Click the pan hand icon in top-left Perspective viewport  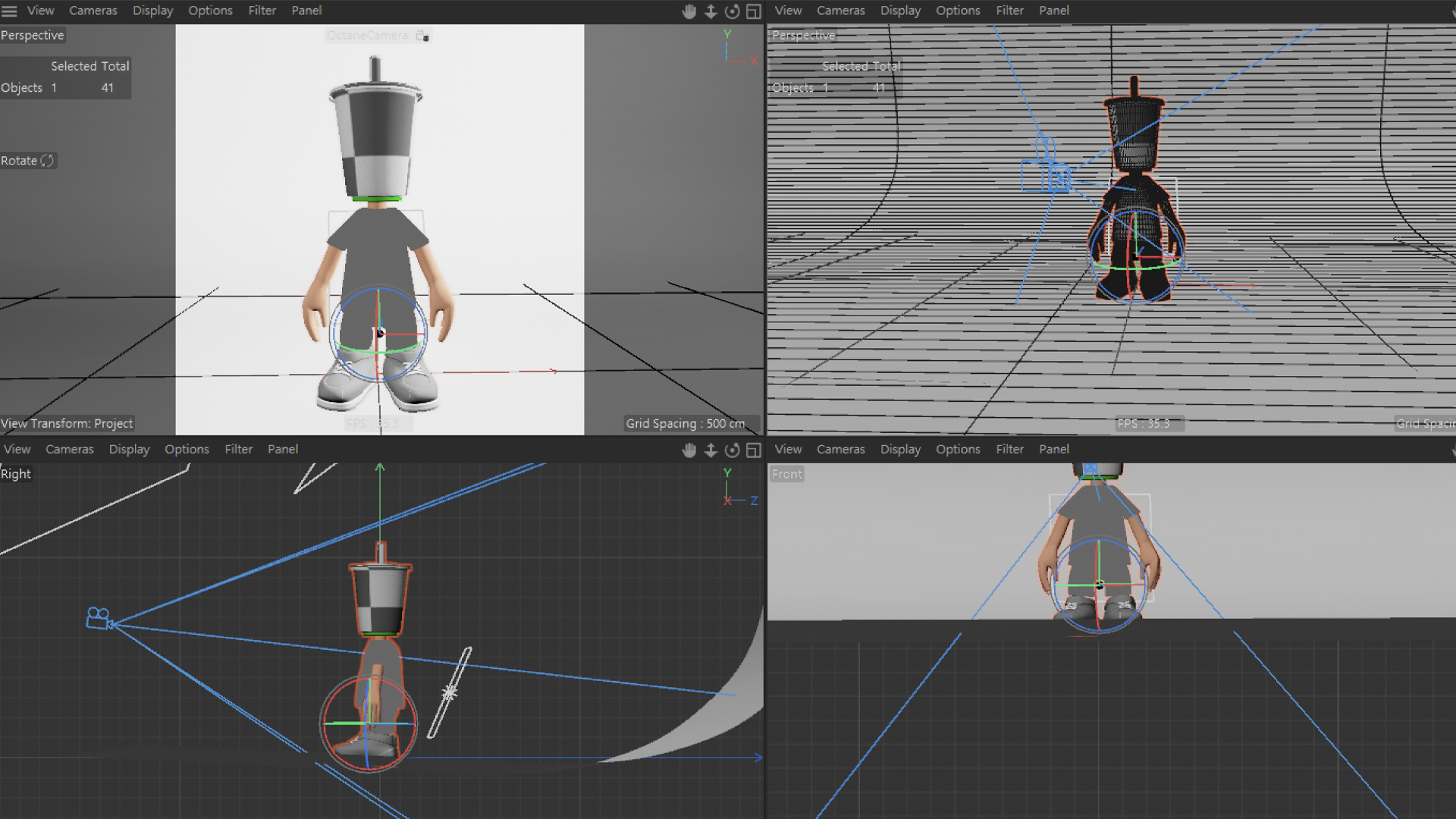coord(689,11)
